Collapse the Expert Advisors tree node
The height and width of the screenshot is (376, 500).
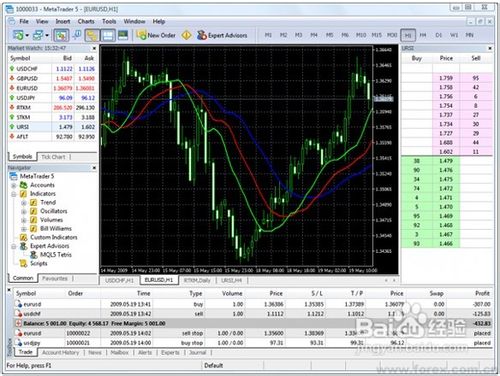point(14,246)
